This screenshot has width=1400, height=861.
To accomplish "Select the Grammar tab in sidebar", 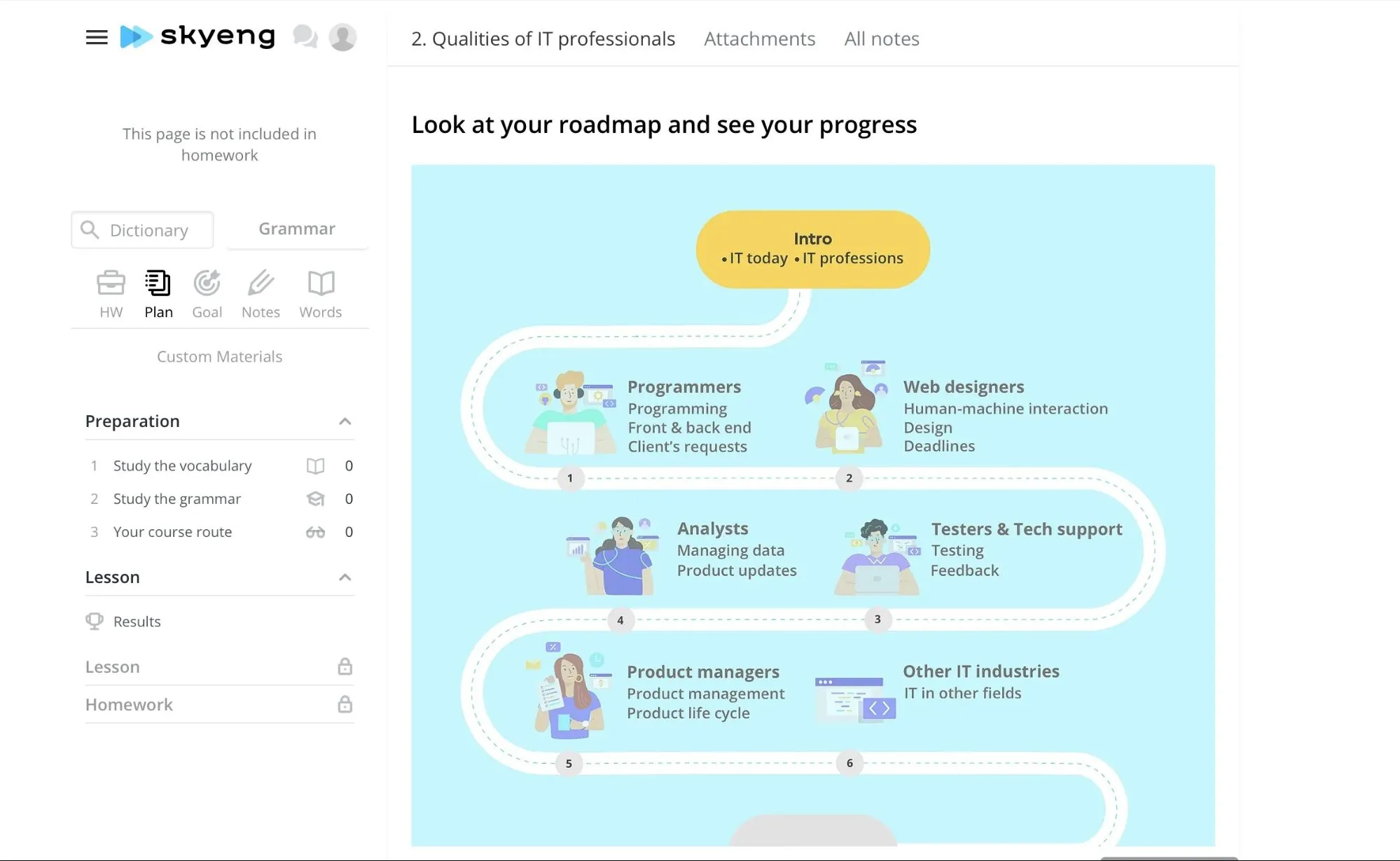I will (x=296, y=228).
